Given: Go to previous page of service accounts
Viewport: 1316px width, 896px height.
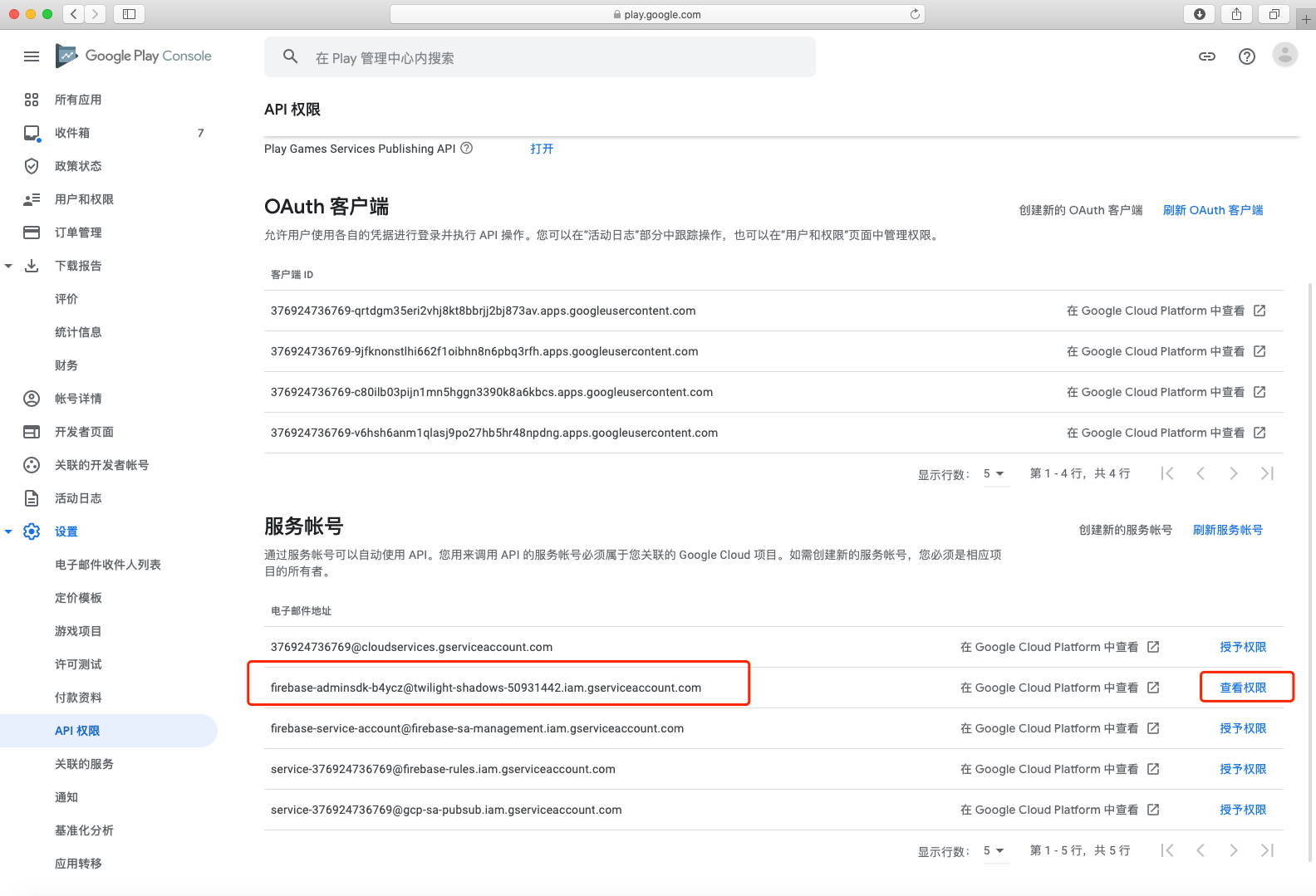Looking at the screenshot, I should (1201, 850).
